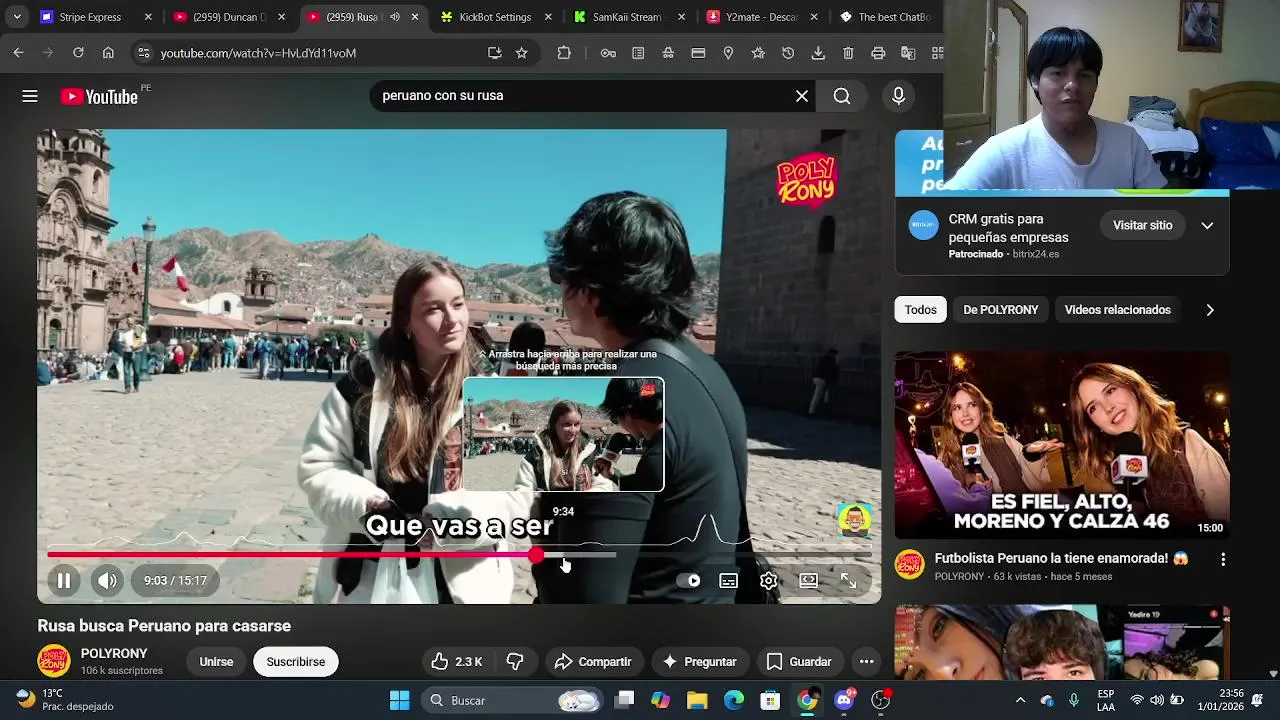
Task: Bookmark this page with the star
Action: 521,53
